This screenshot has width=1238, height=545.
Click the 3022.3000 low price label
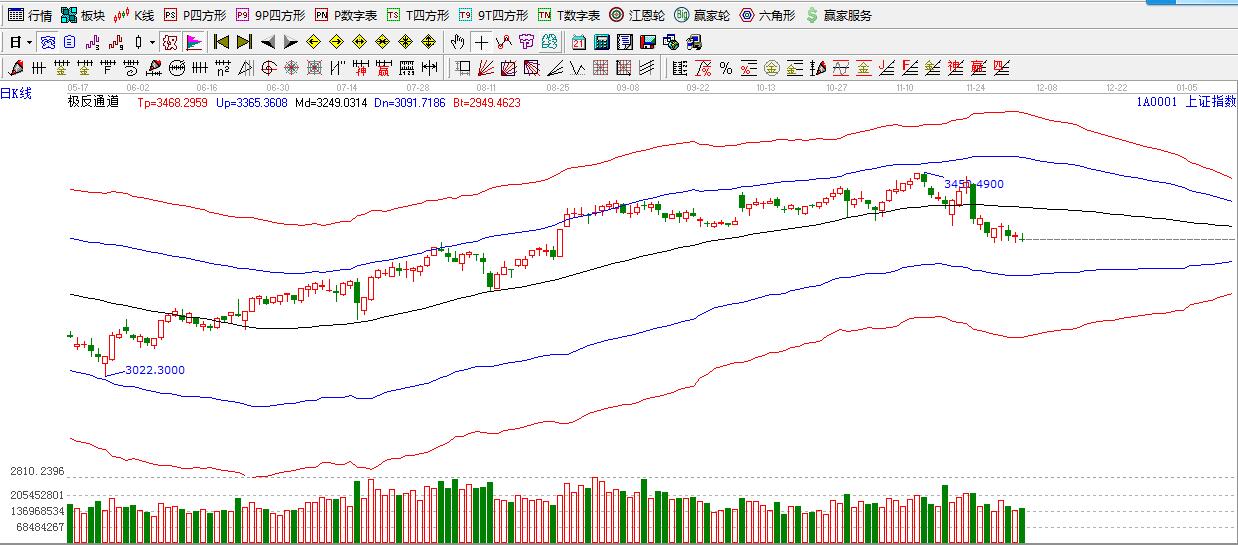[154, 370]
